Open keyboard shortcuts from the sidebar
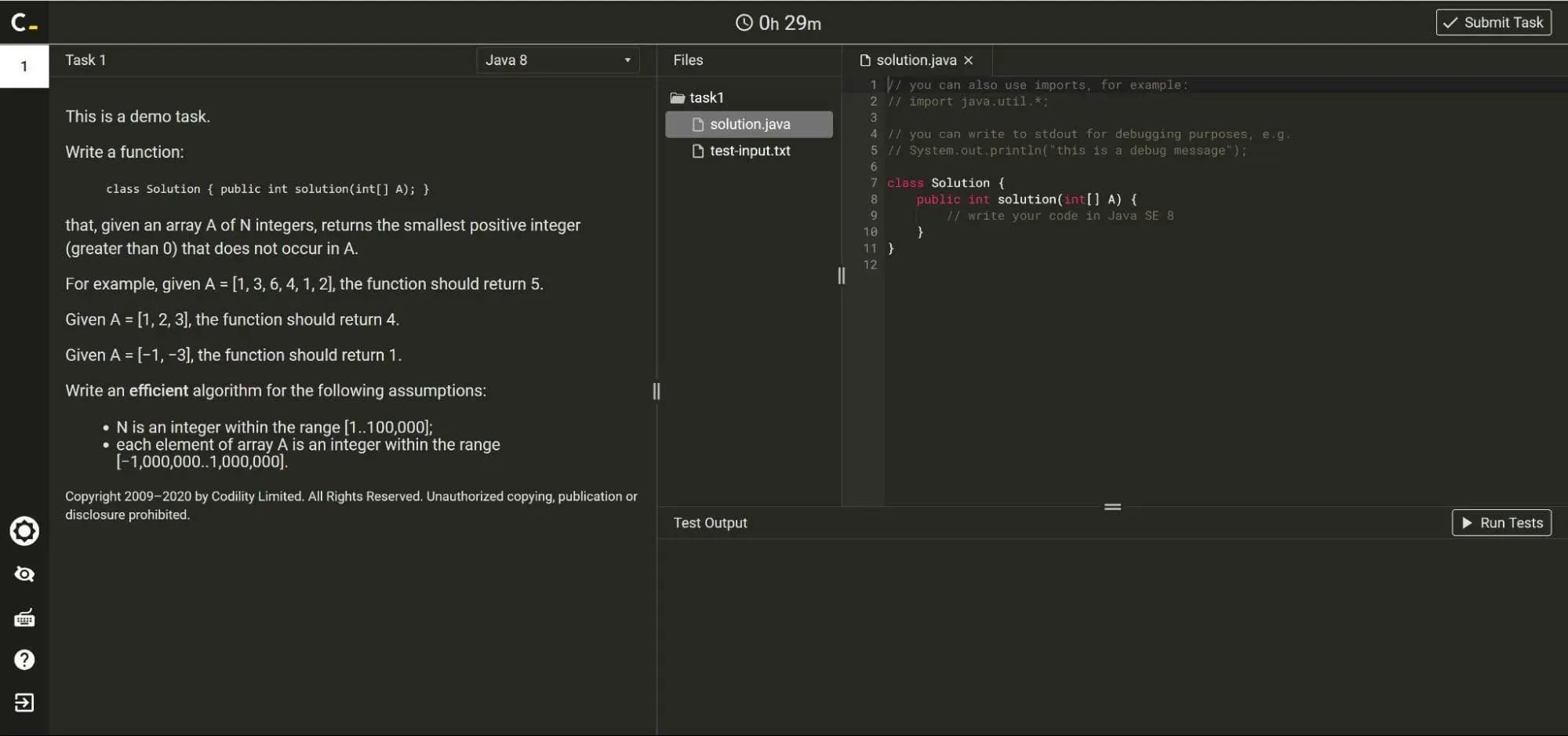Viewport: 1568px width, 736px height. click(x=24, y=618)
